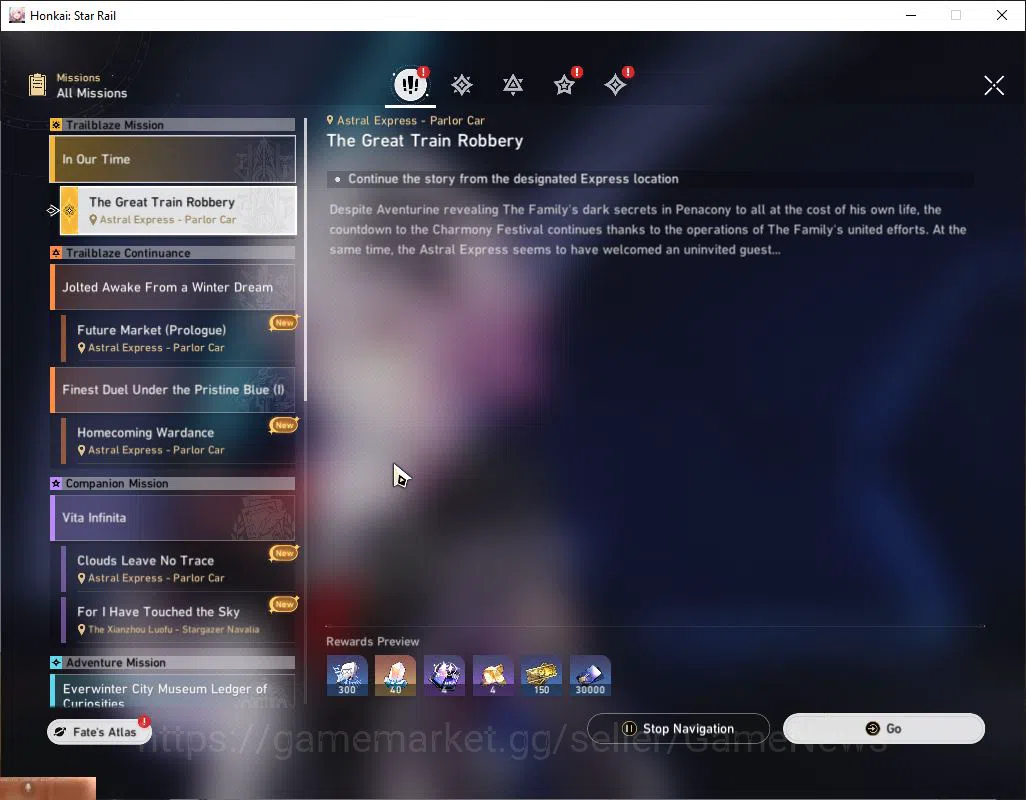Click the Adventure Mission section header
Image resolution: width=1026 pixels, height=800 pixels.
click(173, 663)
